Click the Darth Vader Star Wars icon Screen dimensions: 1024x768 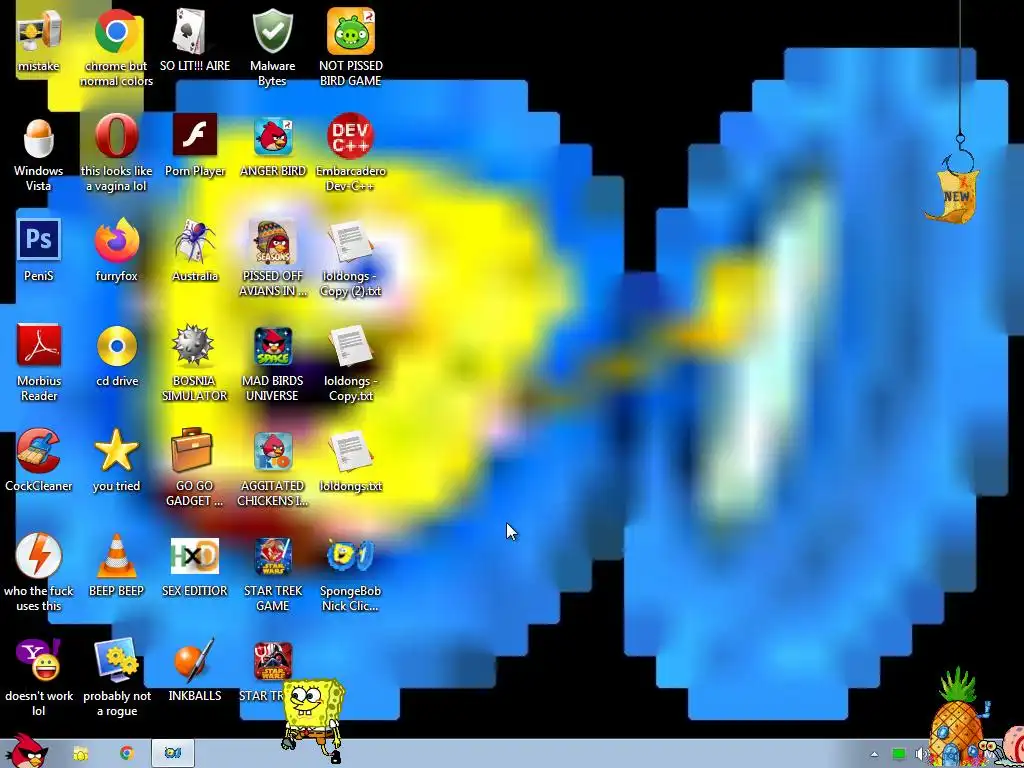272,661
